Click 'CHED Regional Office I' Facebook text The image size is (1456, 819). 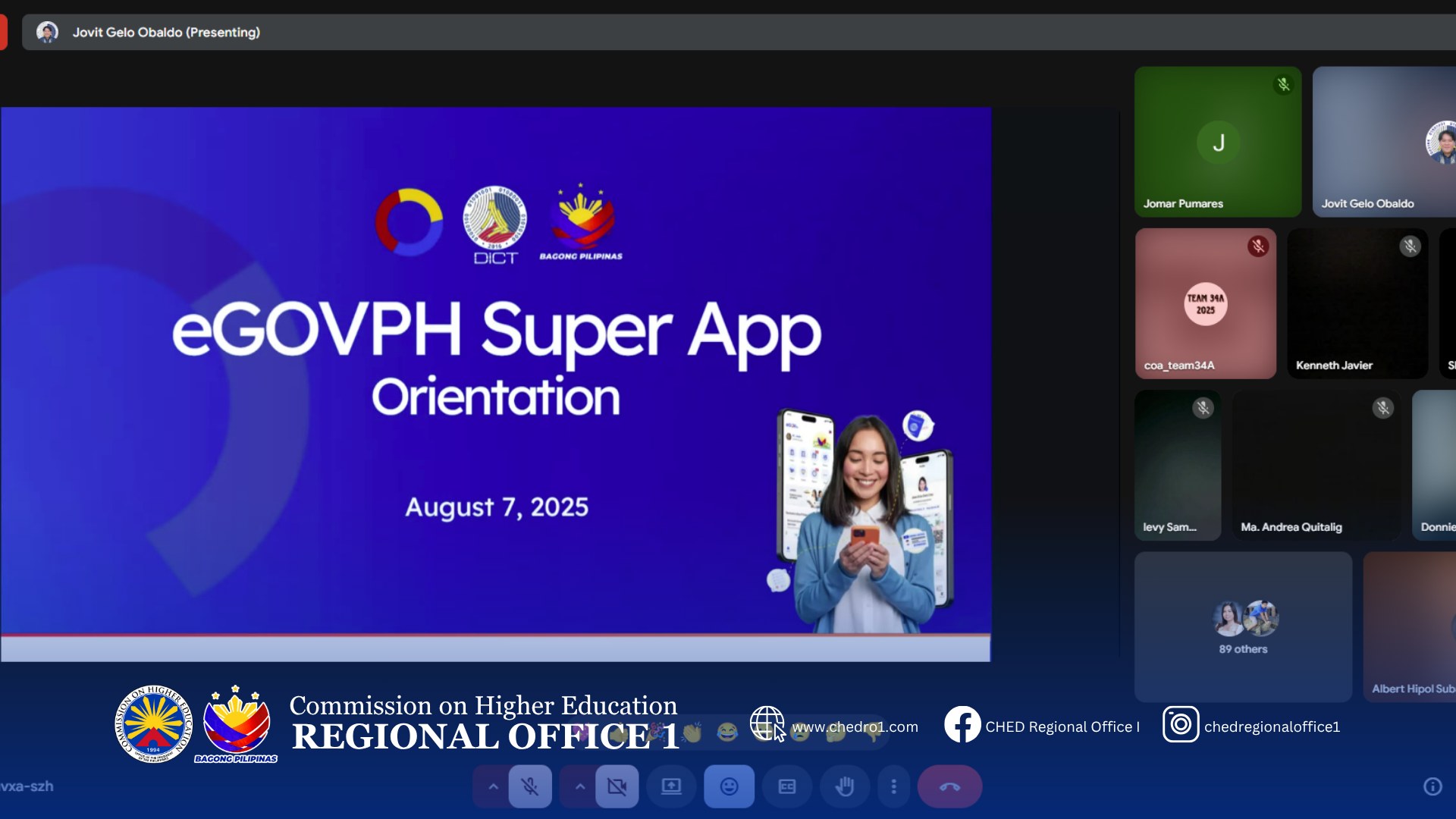tap(1062, 726)
